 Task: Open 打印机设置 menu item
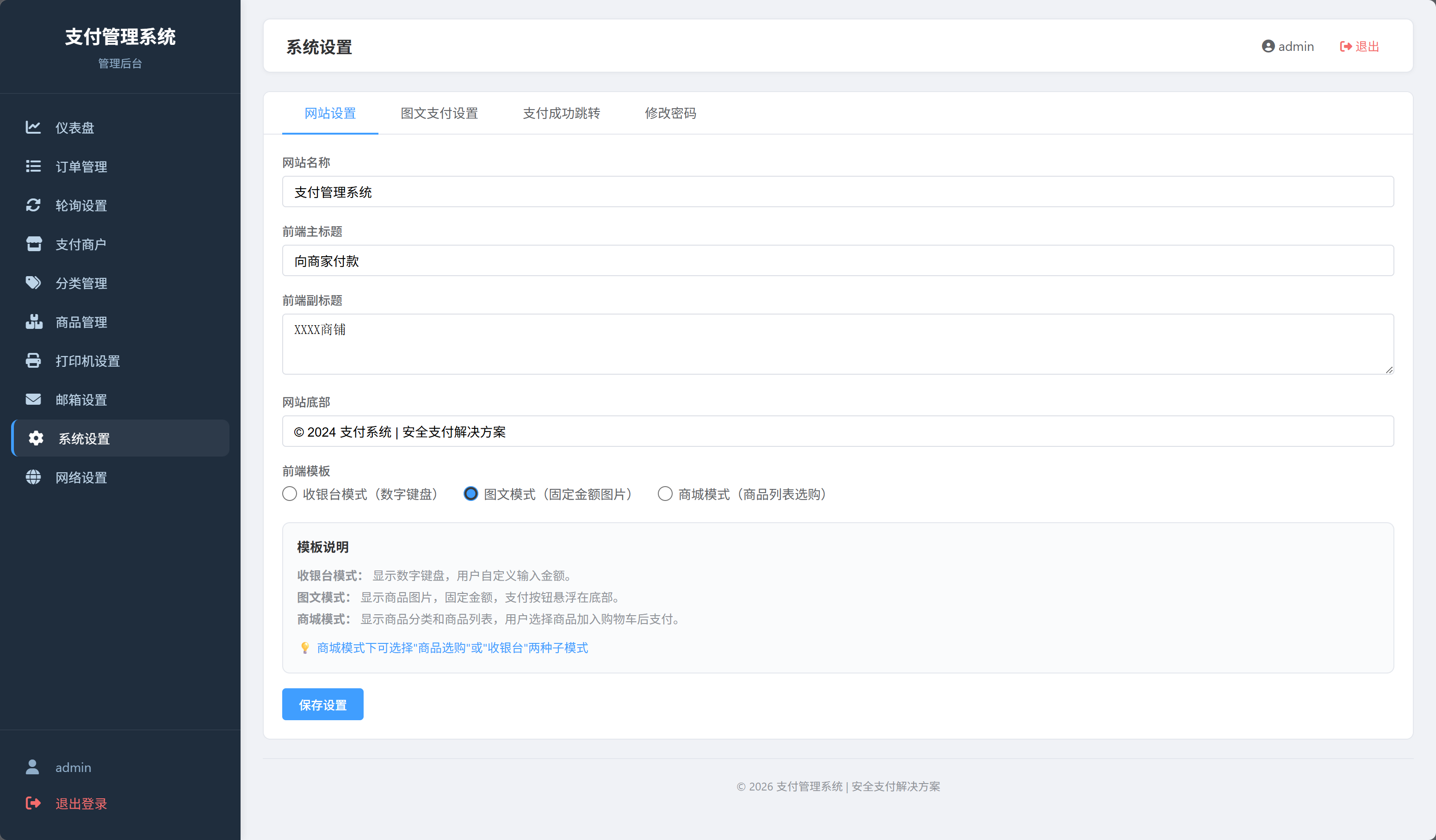[x=120, y=360]
